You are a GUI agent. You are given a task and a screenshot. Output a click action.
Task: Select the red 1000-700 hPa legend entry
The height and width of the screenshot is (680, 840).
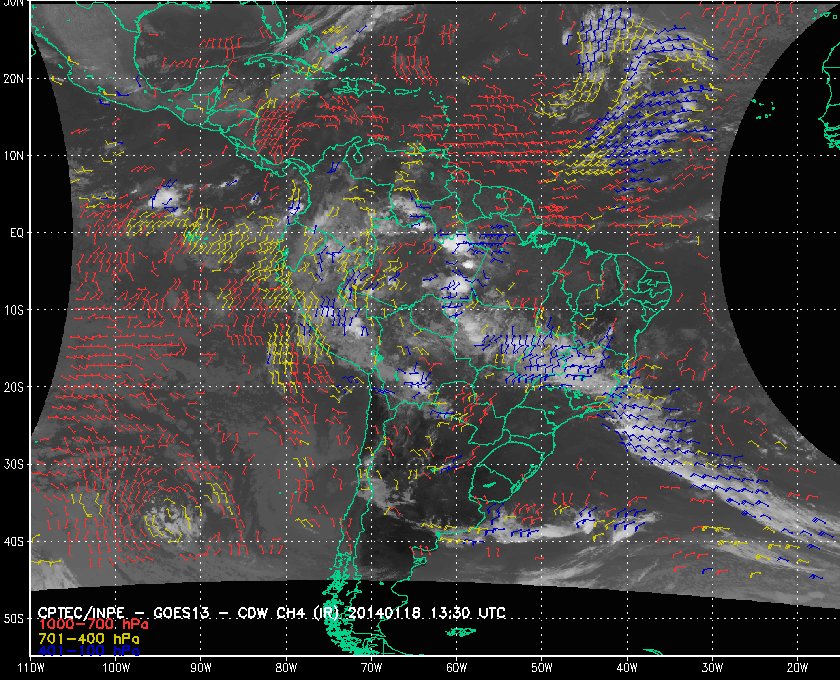[x=93, y=625]
